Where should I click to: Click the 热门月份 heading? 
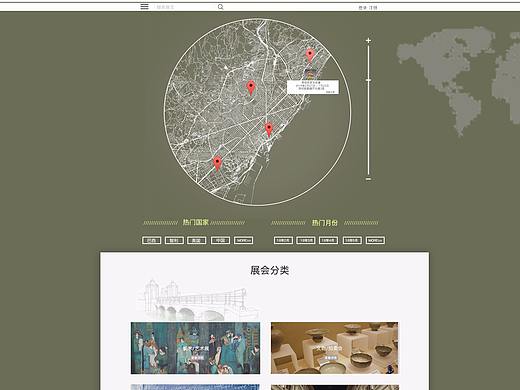[325, 223]
